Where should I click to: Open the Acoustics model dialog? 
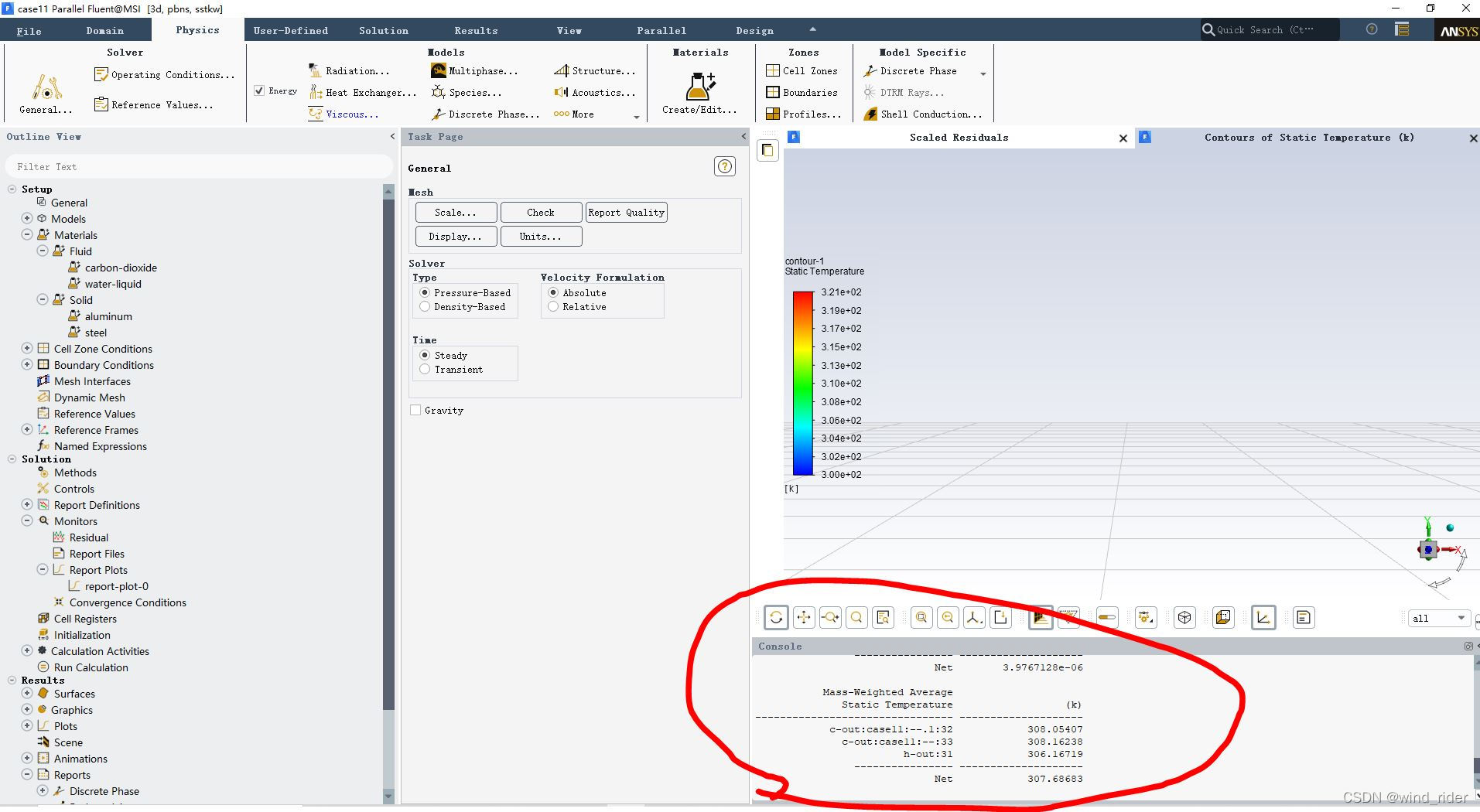point(594,92)
